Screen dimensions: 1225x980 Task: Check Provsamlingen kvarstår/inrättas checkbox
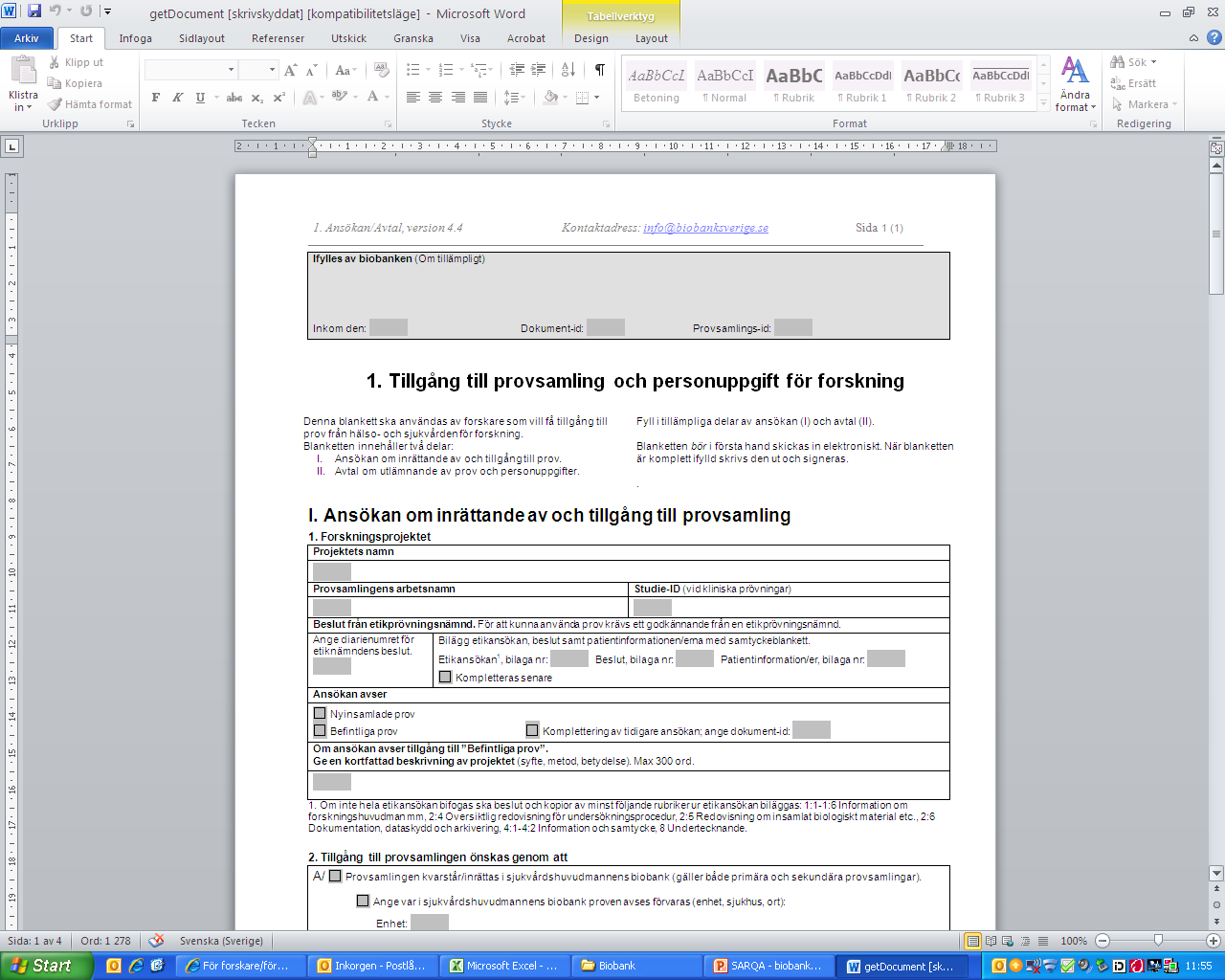tap(335, 876)
